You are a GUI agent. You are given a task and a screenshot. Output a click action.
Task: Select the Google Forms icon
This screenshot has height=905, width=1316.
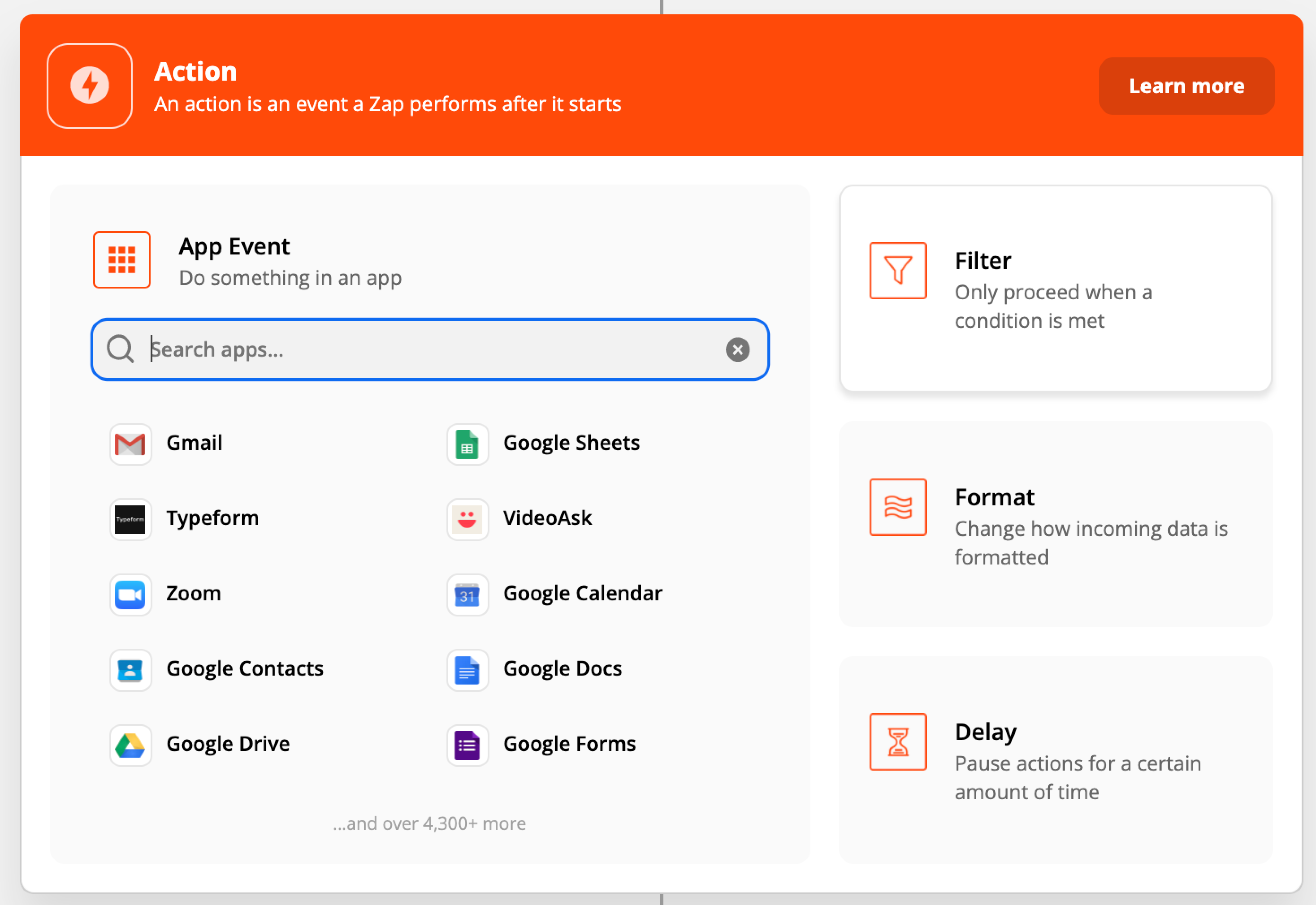(468, 746)
